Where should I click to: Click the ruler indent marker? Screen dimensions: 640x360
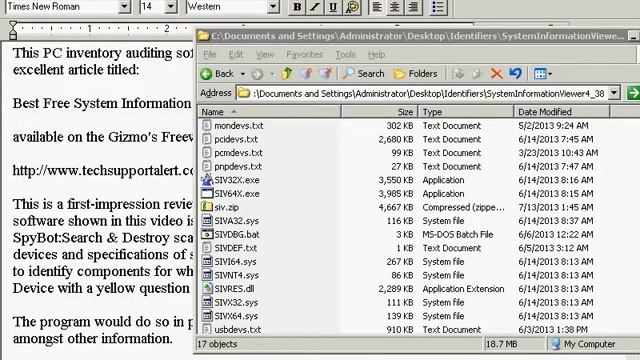(13, 31)
